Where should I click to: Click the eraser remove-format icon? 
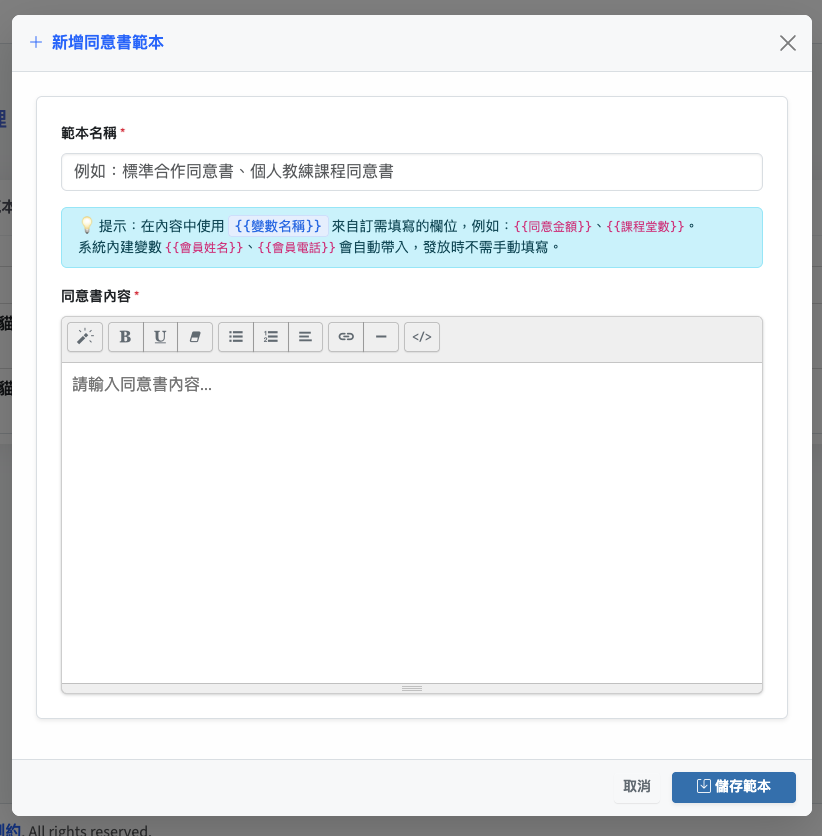[x=195, y=337]
